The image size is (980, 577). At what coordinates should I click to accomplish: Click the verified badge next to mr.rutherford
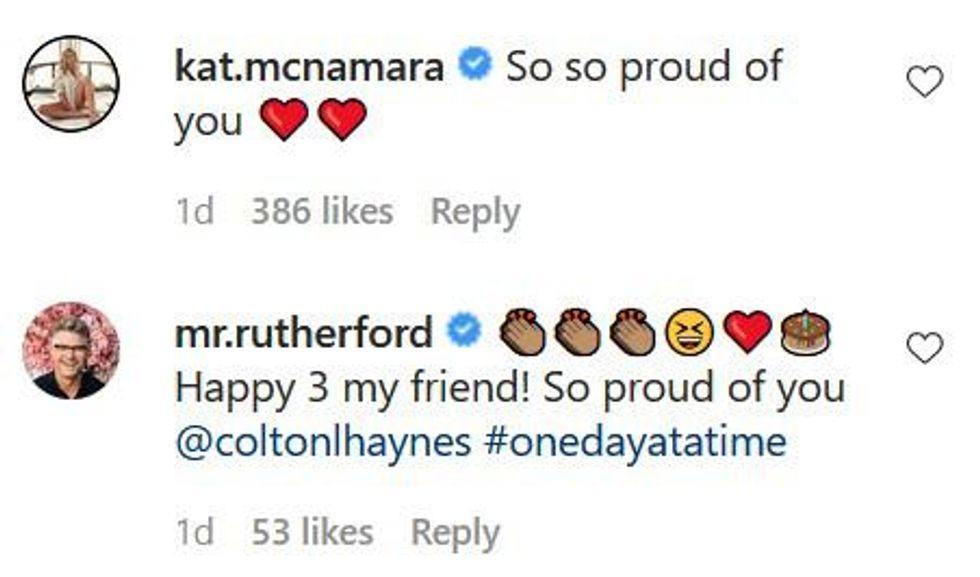(x=465, y=333)
